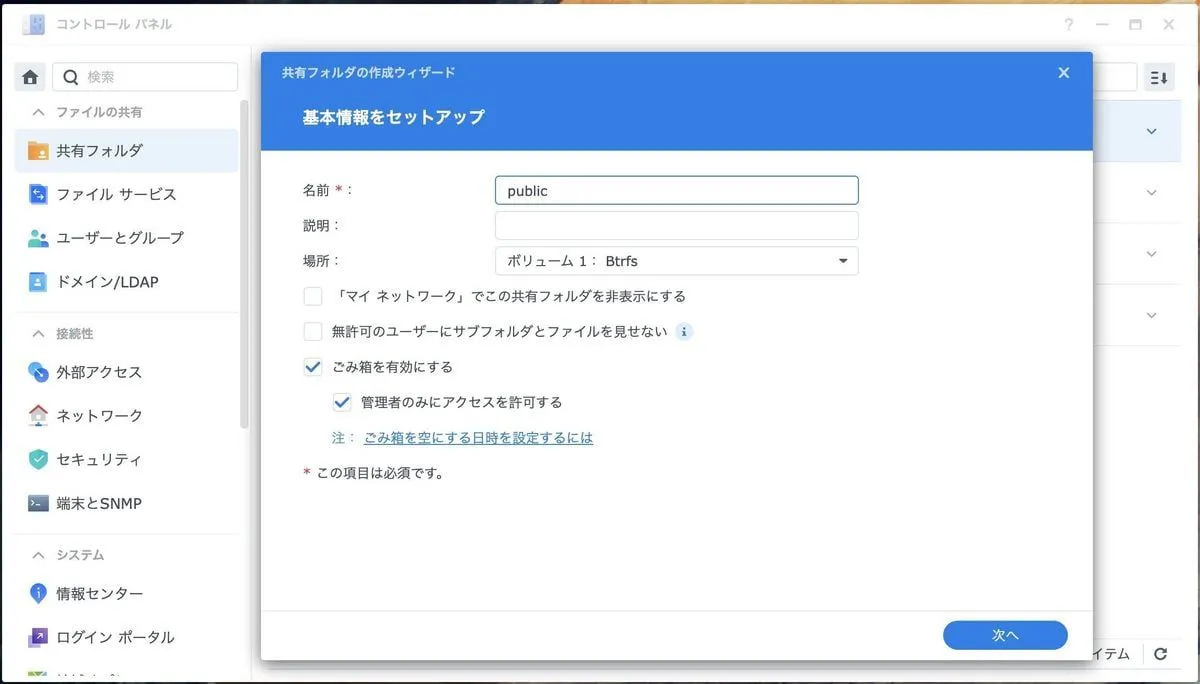
Task: Open Domain/LDAP sidebar icon
Action: coord(38,282)
